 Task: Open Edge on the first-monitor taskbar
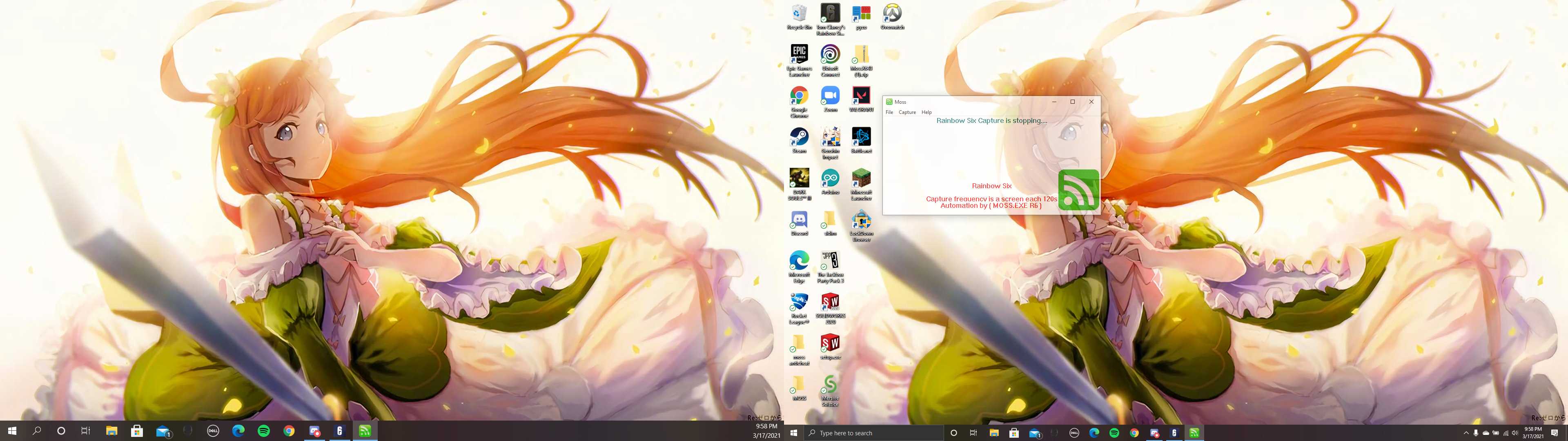coord(238,431)
